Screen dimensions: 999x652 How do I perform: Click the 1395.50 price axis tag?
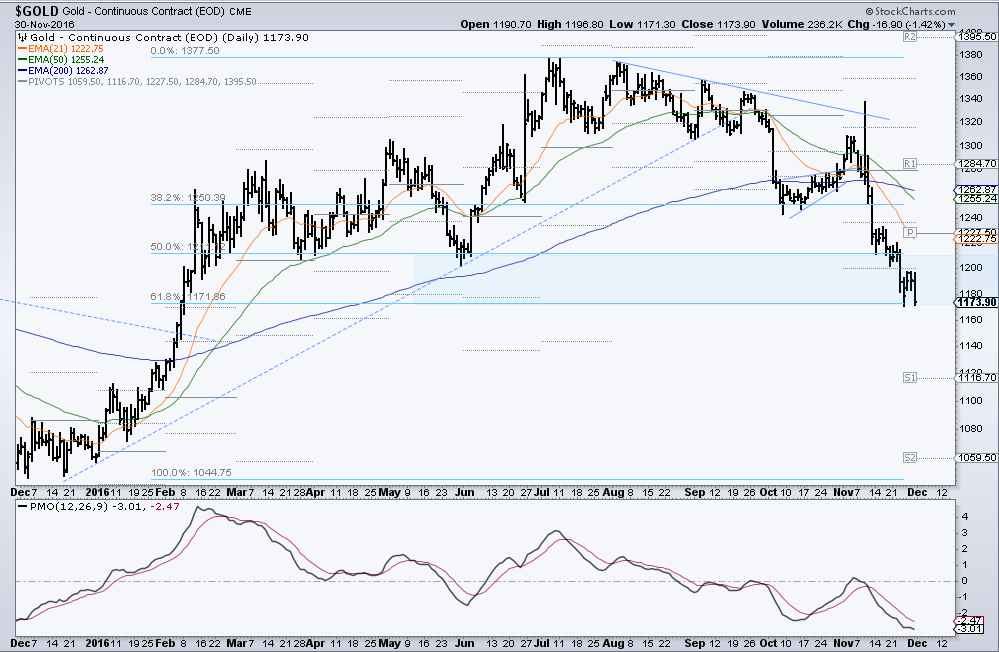977,37
